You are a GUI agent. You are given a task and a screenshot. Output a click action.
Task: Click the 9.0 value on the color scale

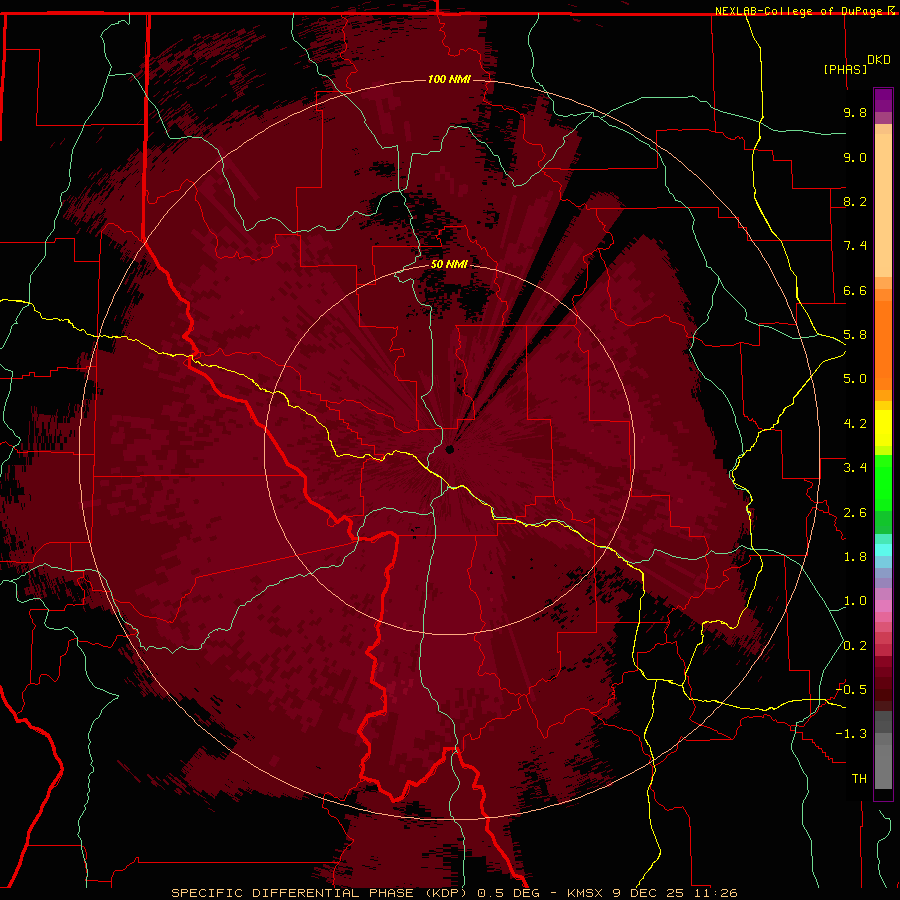tap(855, 157)
